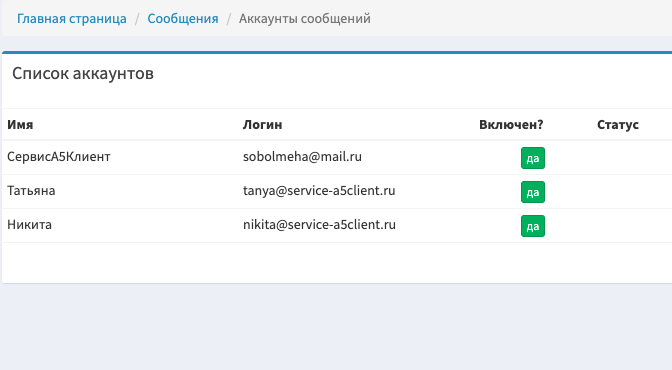Screen dimensions: 672x370
Task: Select the СервисА5Клиент account name
Action: (59, 157)
